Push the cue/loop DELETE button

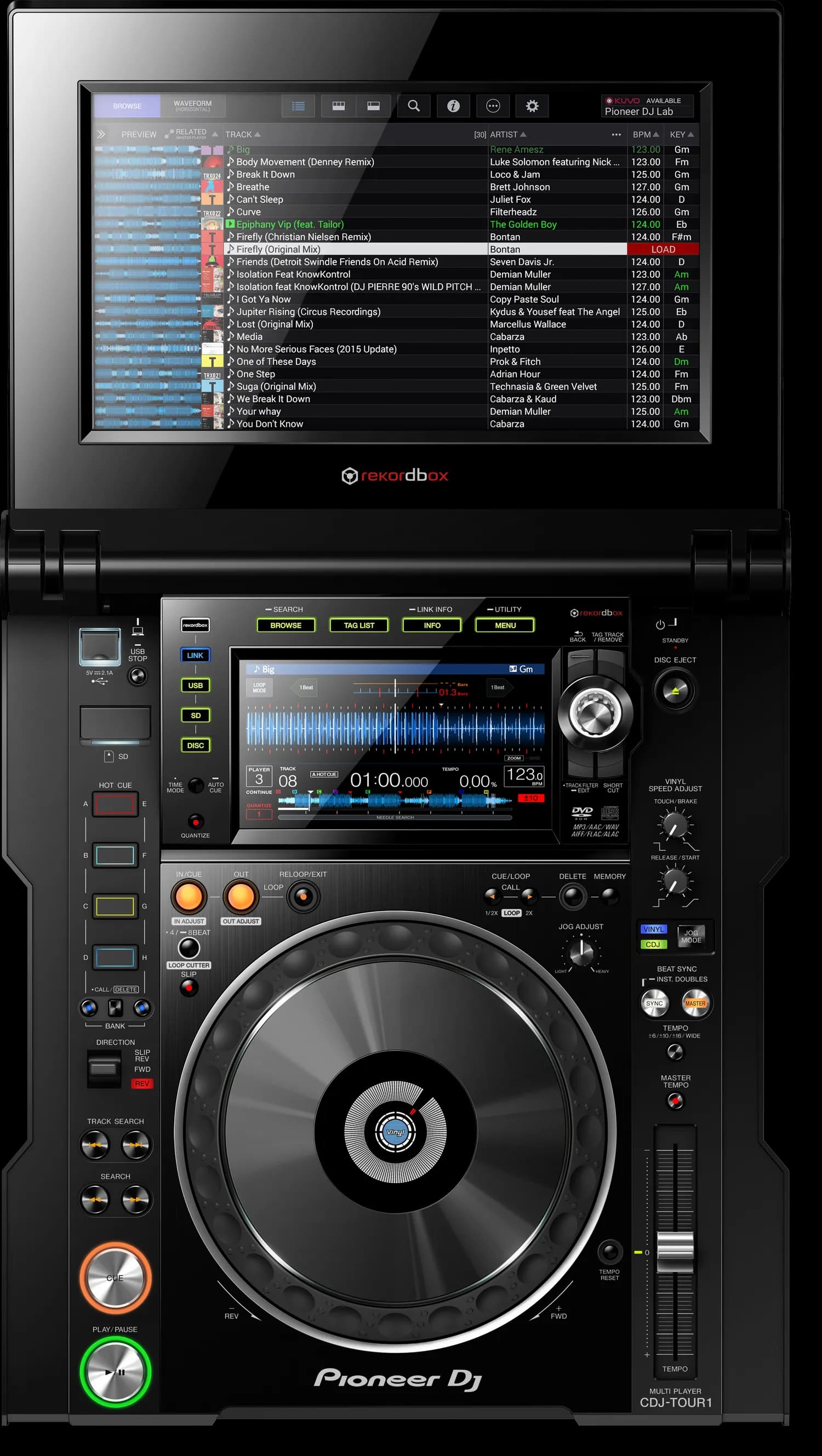coord(573,896)
